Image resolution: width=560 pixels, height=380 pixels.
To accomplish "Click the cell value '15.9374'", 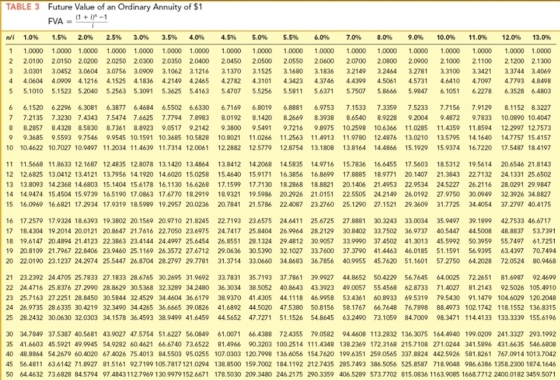I will pyautogui.click(x=448, y=148).
